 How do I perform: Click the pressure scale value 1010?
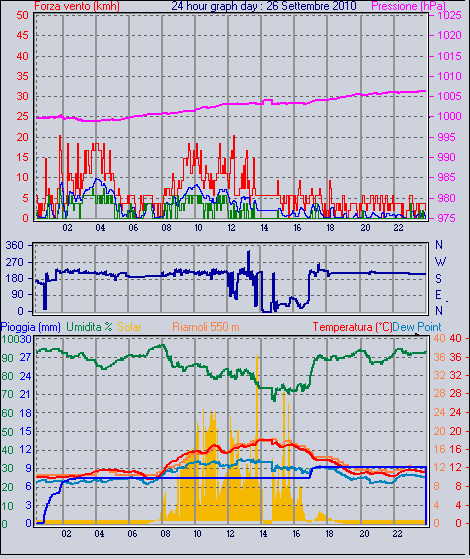click(450, 76)
